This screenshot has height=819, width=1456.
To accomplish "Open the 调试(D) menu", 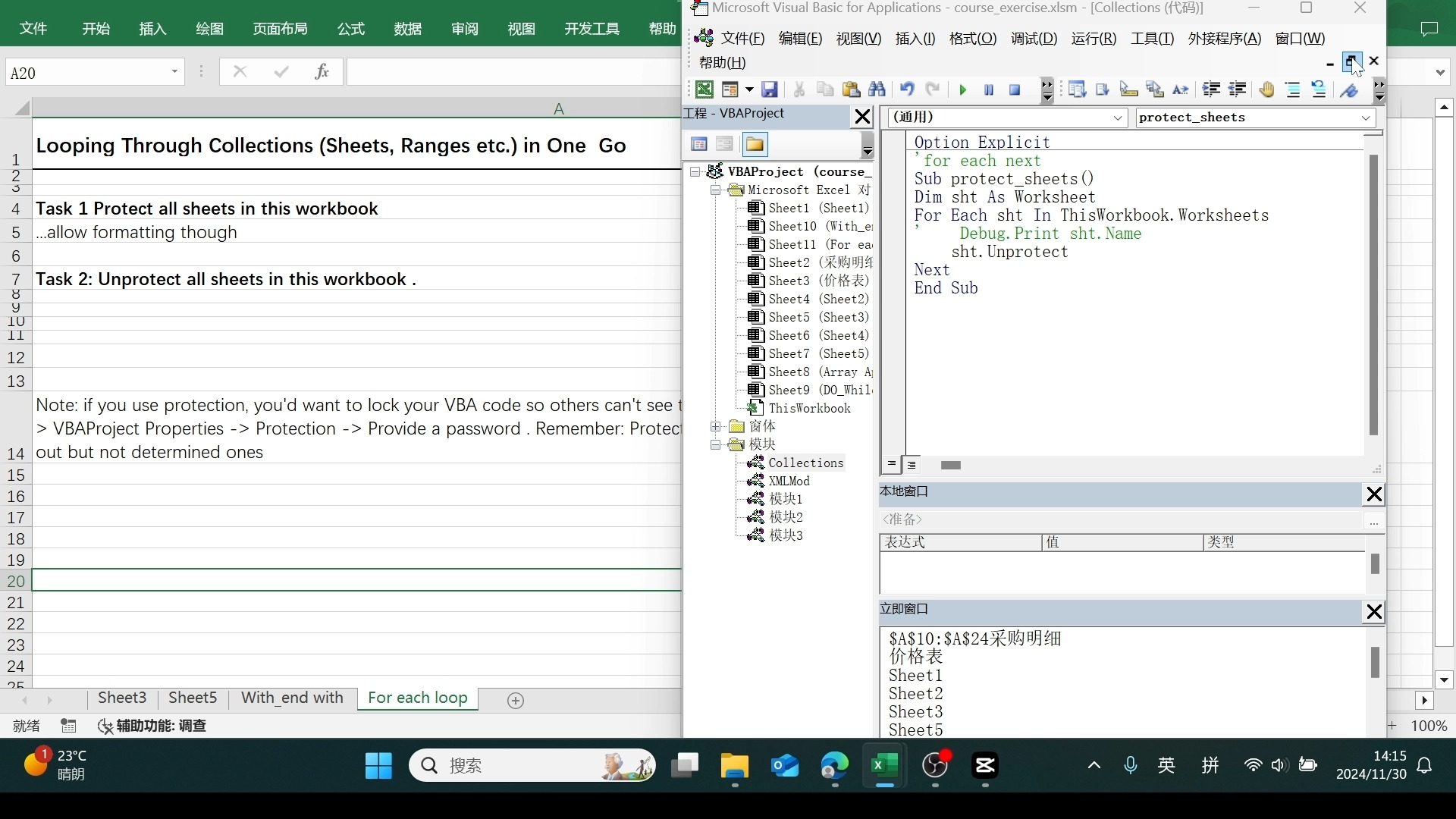I will [x=1033, y=39].
